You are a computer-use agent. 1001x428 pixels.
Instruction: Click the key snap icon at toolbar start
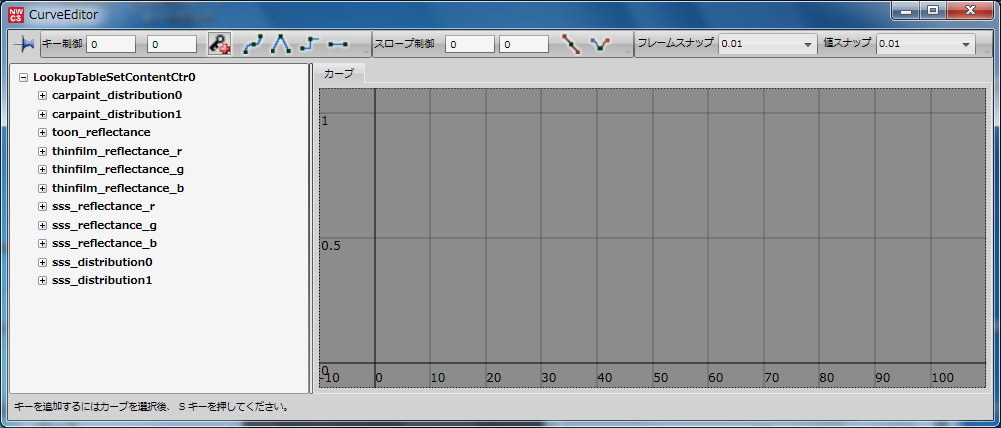tap(26, 44)
